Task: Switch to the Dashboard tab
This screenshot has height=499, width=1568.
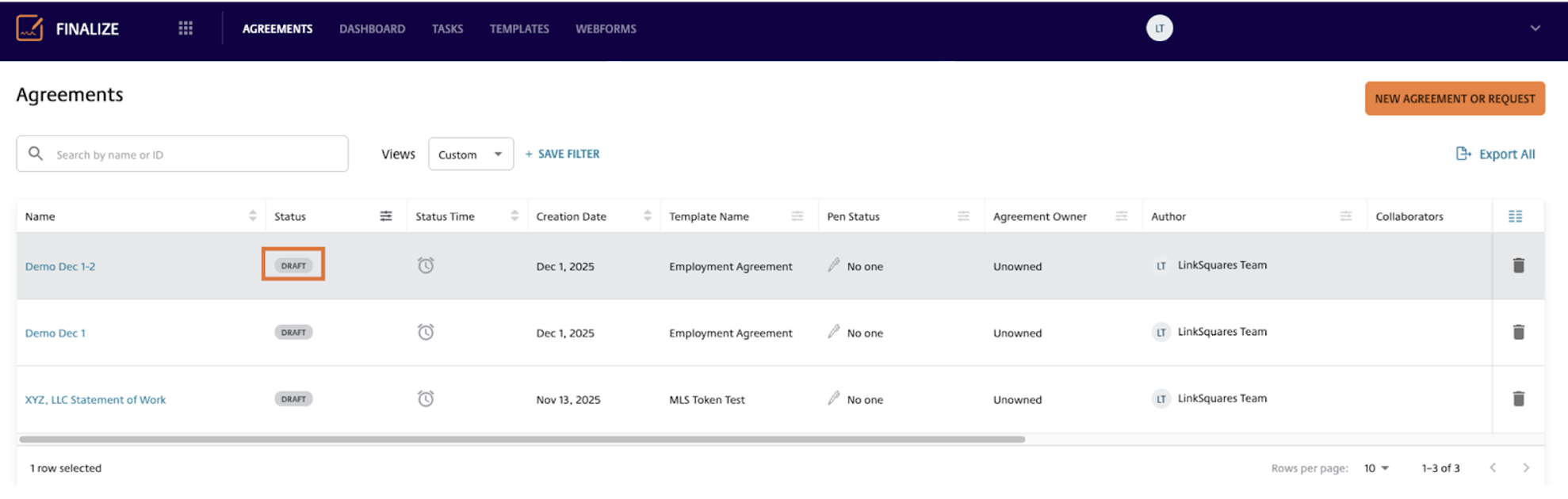Action: coord(372,29)
